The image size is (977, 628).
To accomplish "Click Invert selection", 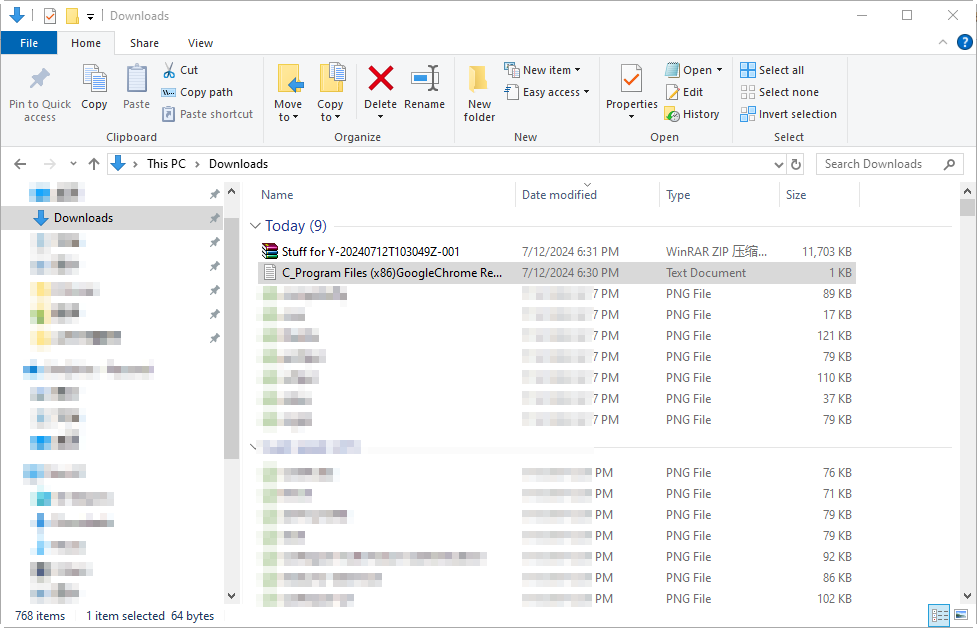I will 788,114.
